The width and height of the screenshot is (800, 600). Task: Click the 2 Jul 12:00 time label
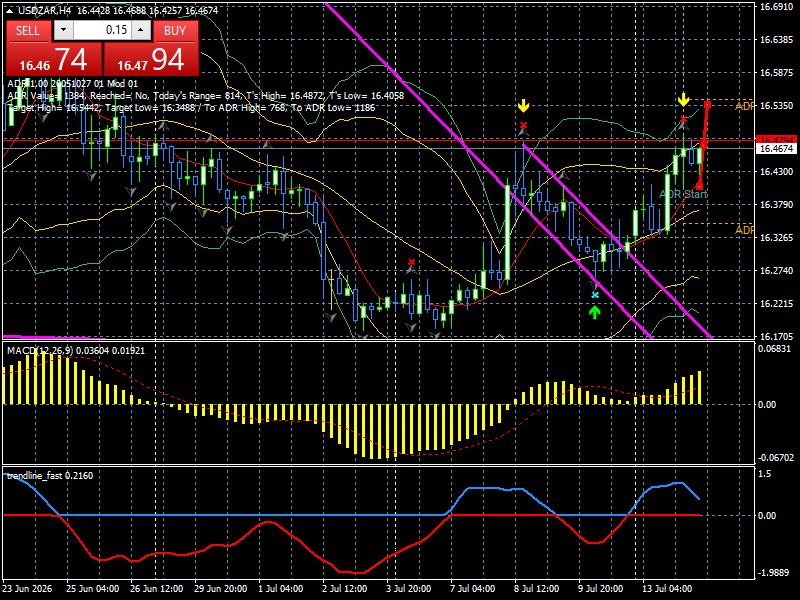345,588
